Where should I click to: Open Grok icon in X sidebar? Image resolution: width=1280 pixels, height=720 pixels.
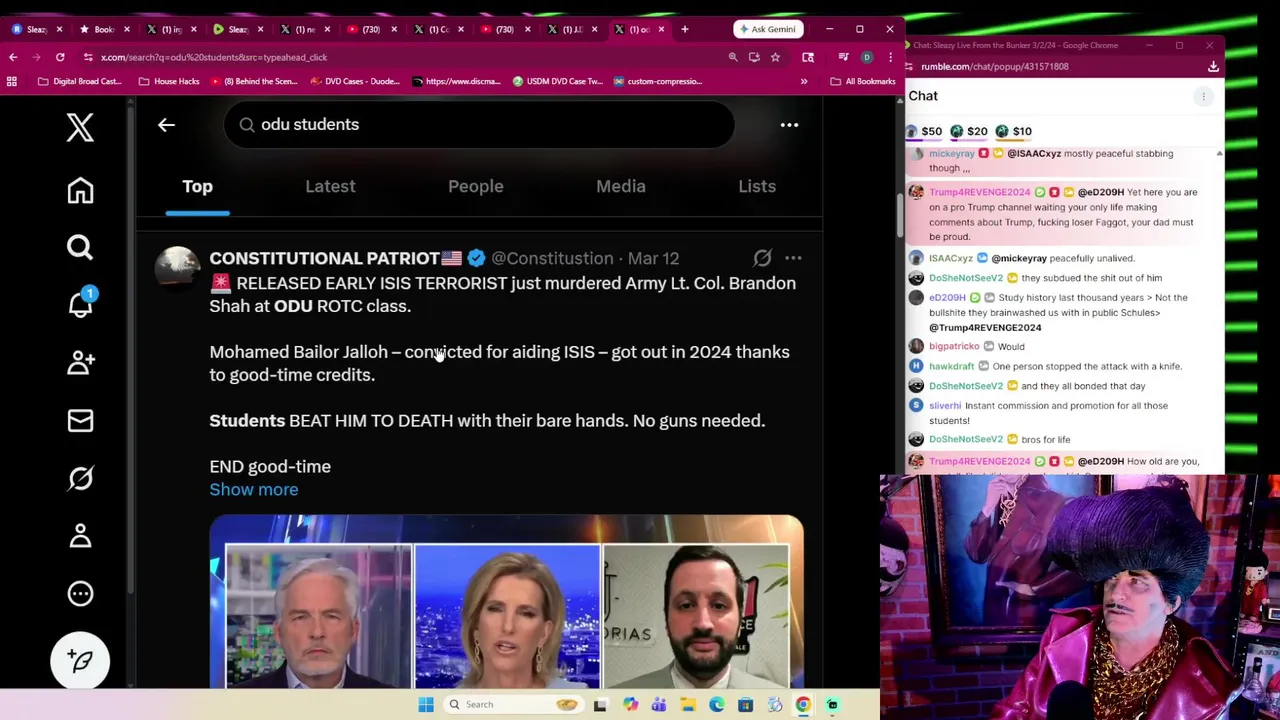click(80, 478)
